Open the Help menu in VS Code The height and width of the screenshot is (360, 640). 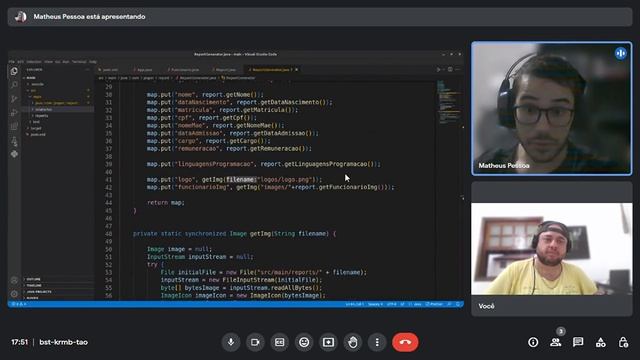click(93, 62)
